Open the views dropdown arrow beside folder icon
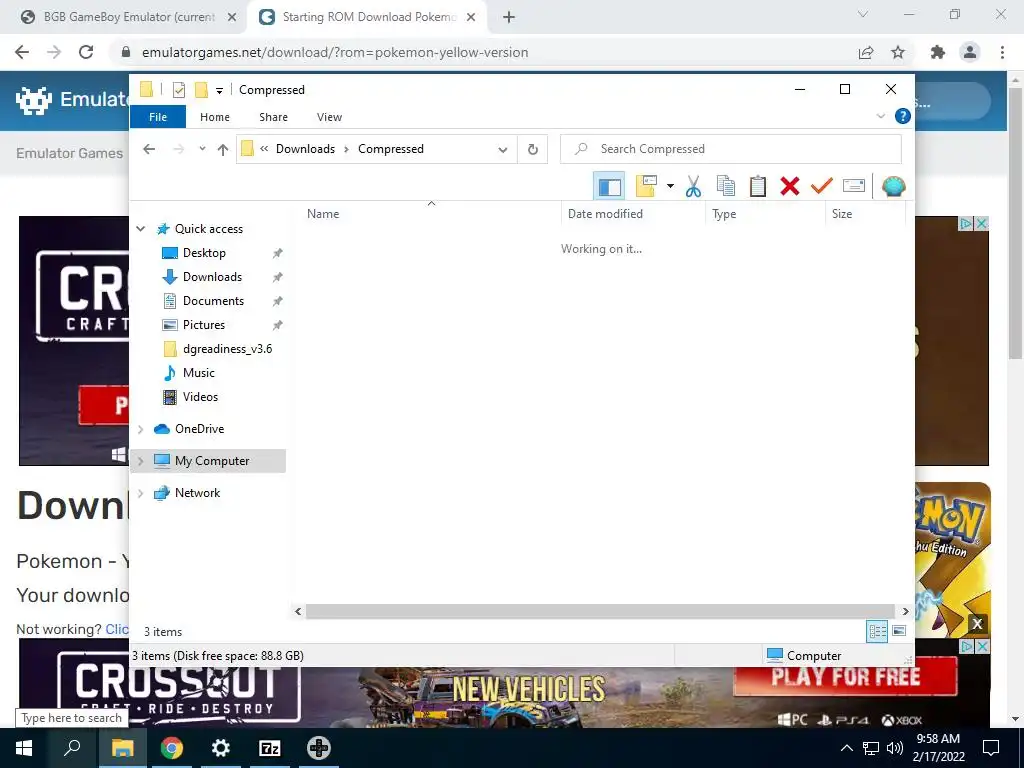The height and width of the screenshot is (768, 1024). tap(670, 187)
